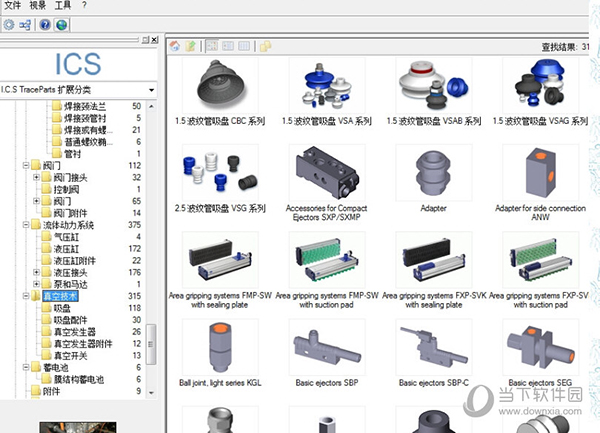
Task: Expand the 泵和马达 tree node
Action: click(x=36, y=284)
